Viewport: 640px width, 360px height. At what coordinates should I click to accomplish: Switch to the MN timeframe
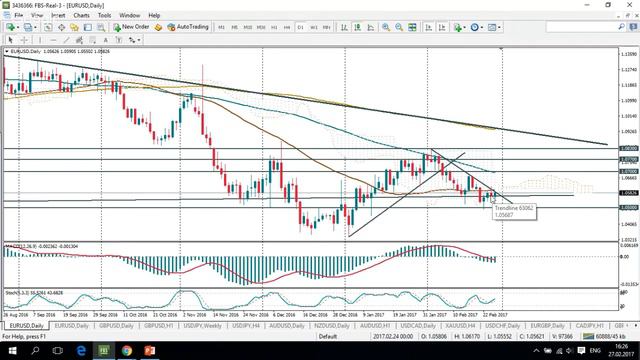[327, 27]
